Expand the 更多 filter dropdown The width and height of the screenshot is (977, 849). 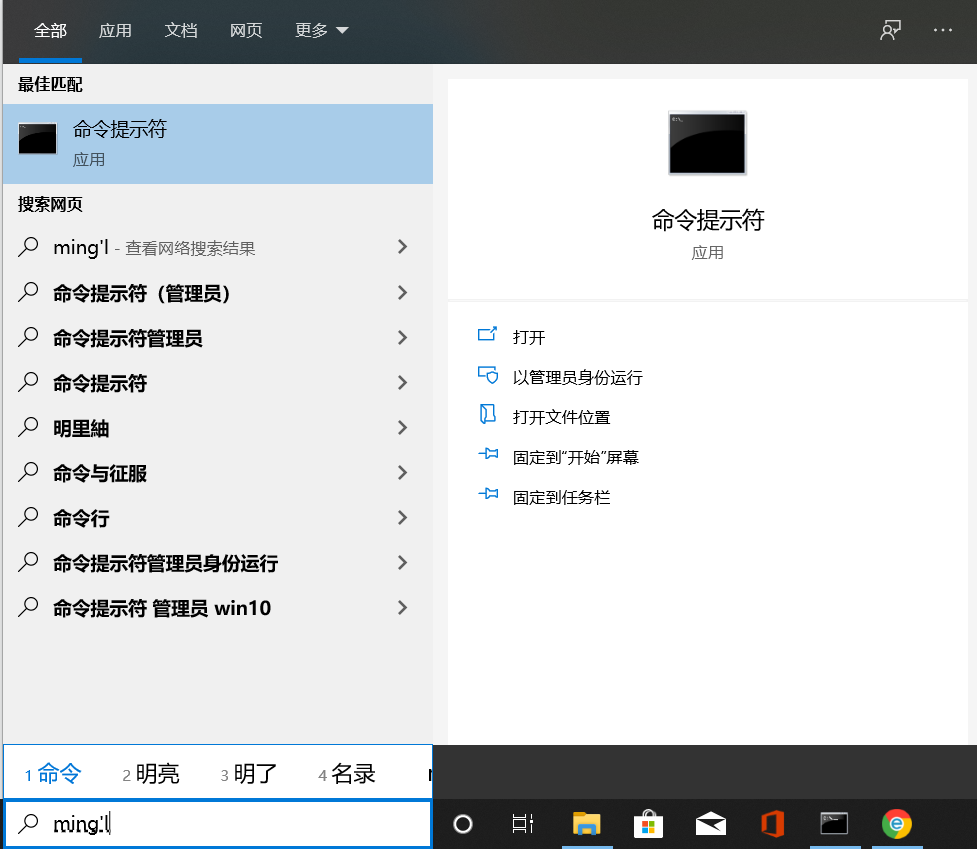[322, 30]
